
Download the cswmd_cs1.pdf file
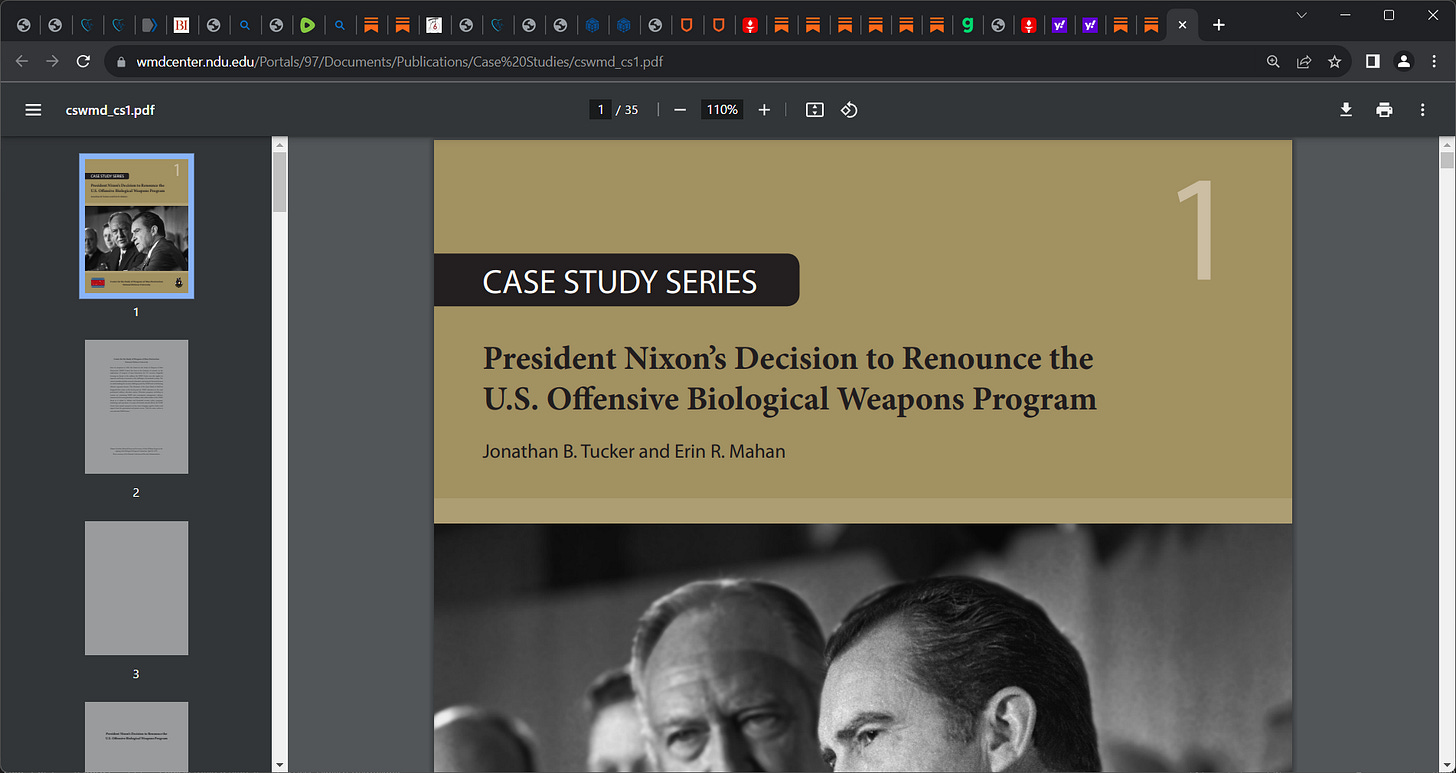[x=1346, y=110]
